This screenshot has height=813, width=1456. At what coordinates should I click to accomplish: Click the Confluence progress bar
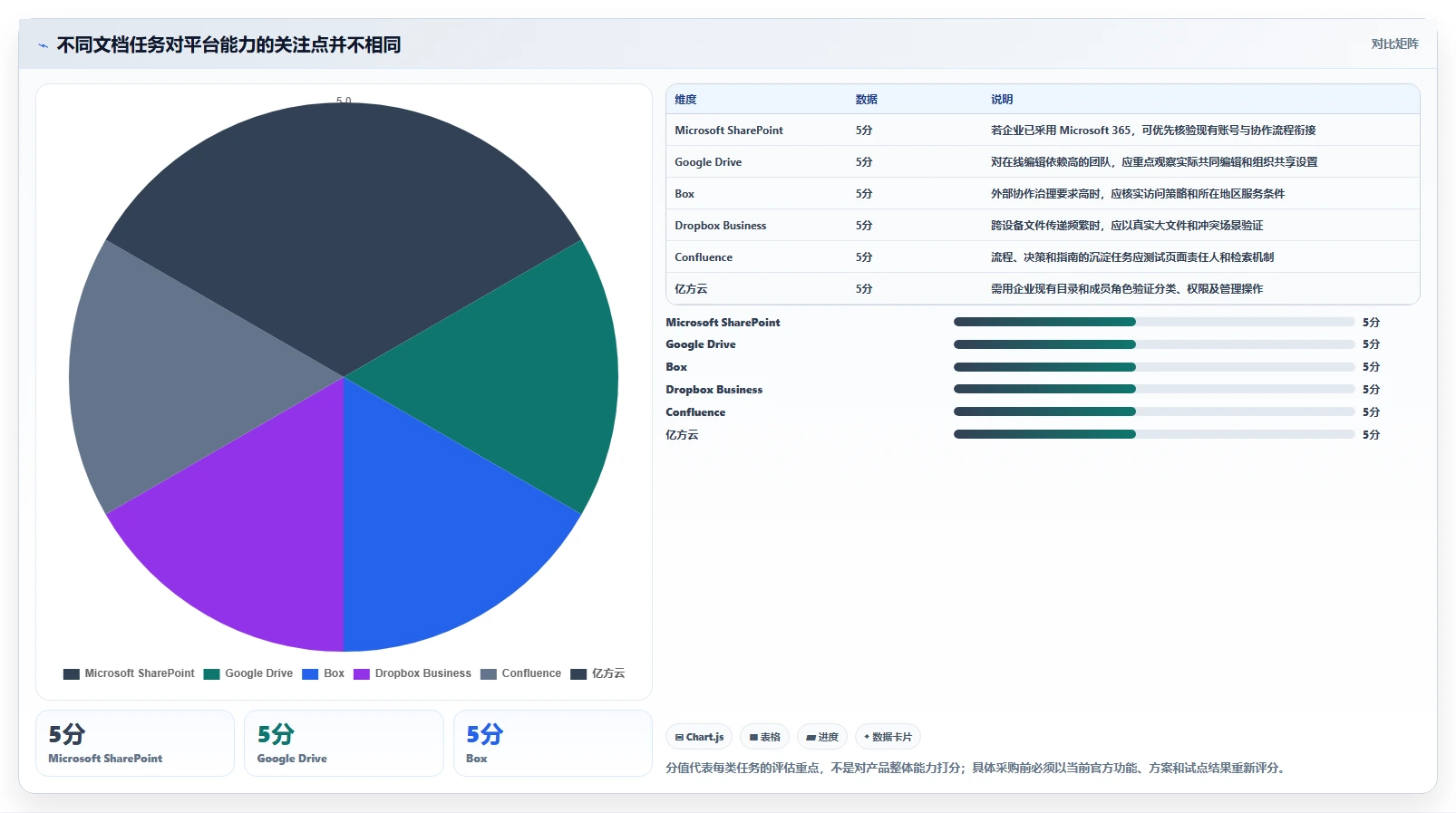pyautogui.click(x=1154, y=411)
